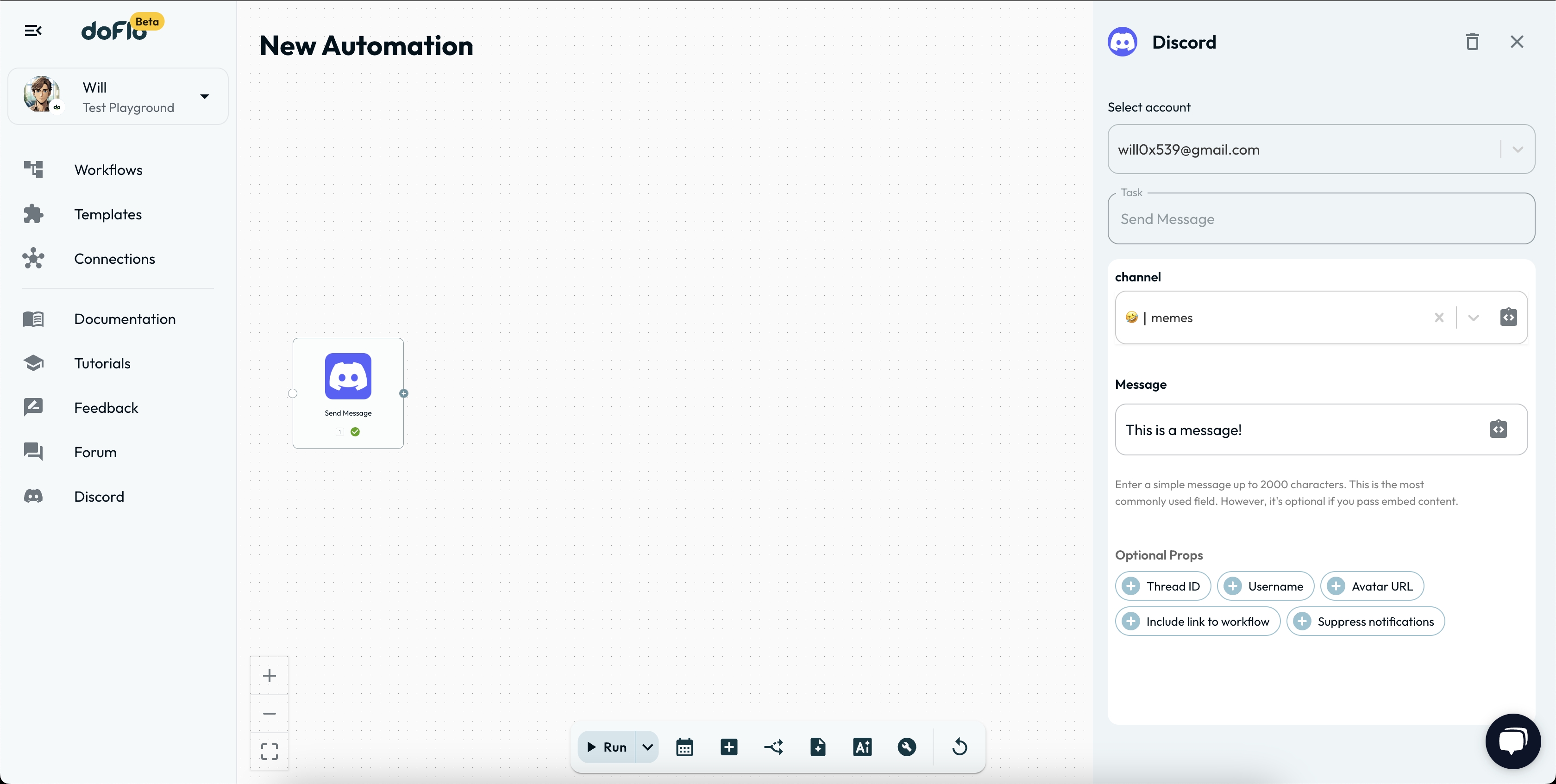Add the Thread ID optional prop

1162,586
